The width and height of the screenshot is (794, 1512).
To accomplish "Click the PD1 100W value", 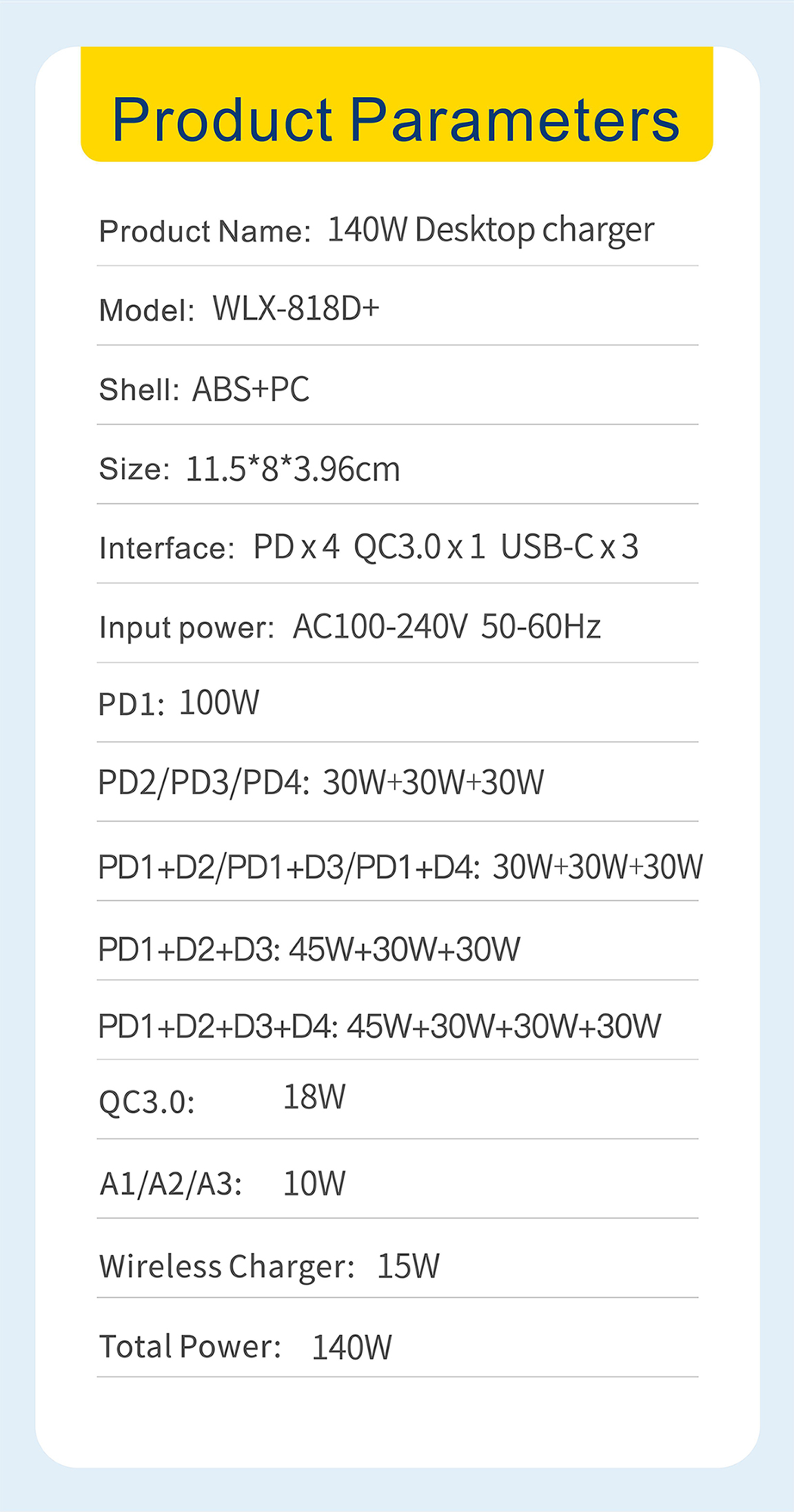I will click(219, 703).
